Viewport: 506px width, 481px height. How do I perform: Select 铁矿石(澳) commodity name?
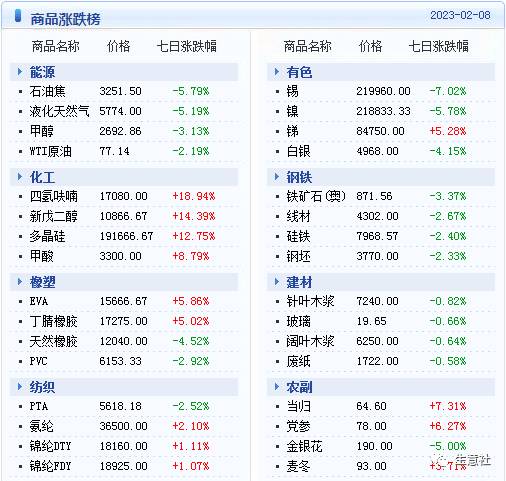coord(316,196)
